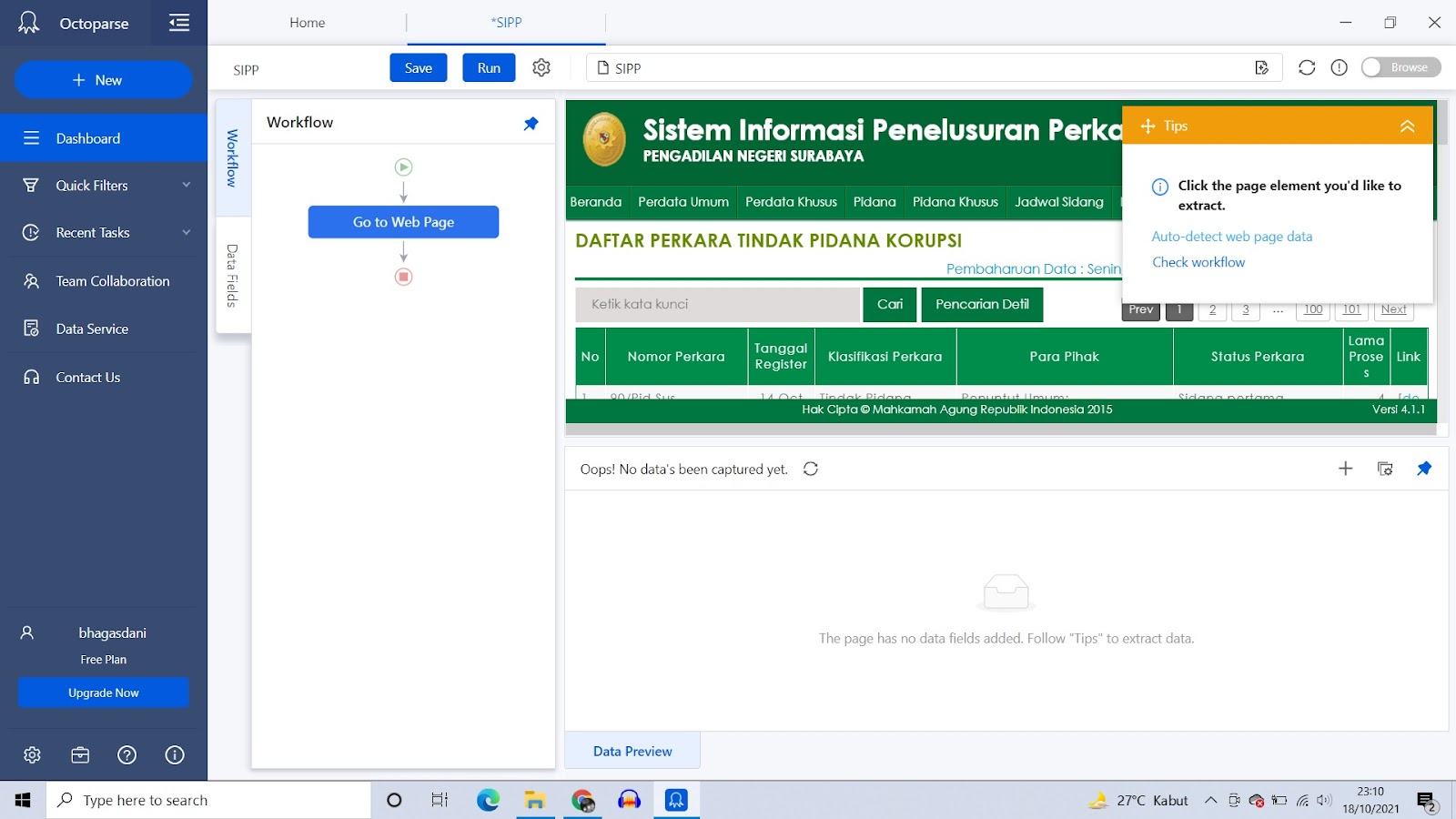Image resolution: width=1456 pixels, height=819 pixels.
Task: Move the Tips panel using drag handle icon
Action: click(x=1148, y=126)
